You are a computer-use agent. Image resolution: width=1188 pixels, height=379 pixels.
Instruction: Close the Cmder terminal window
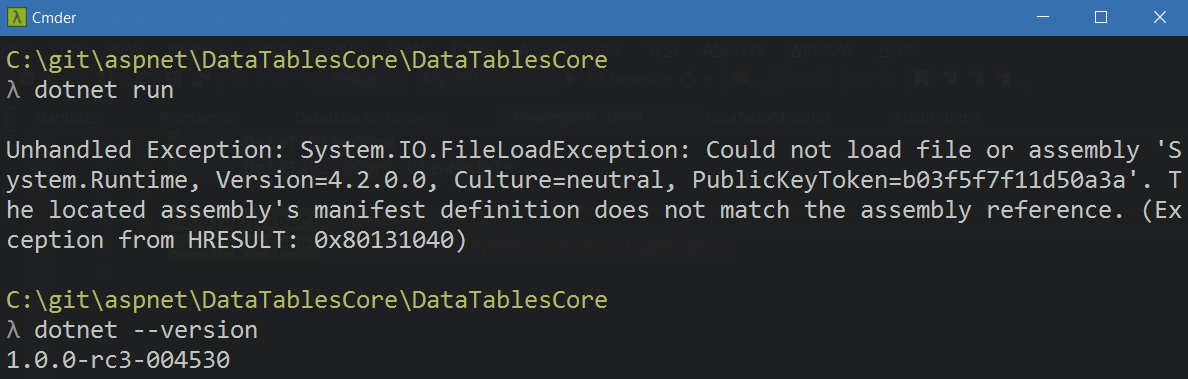pos(1159,17)
